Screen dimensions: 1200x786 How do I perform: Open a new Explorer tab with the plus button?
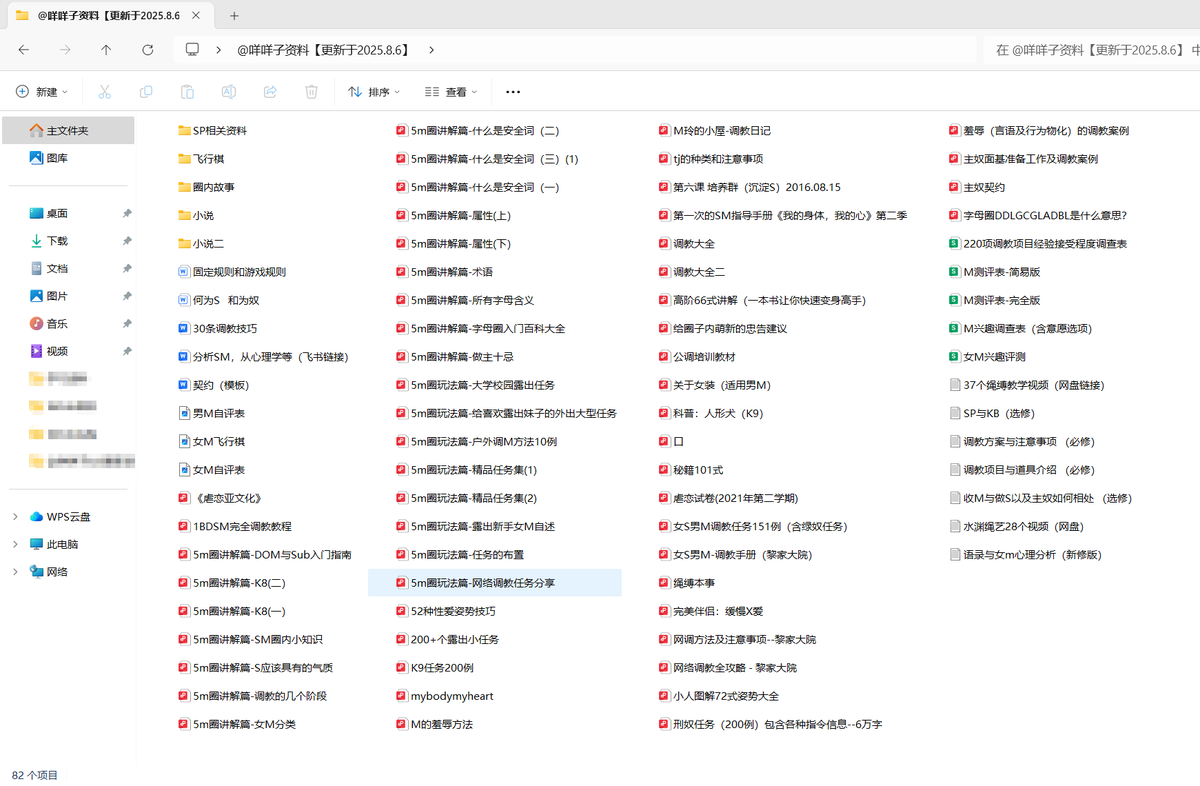[234, 16]
